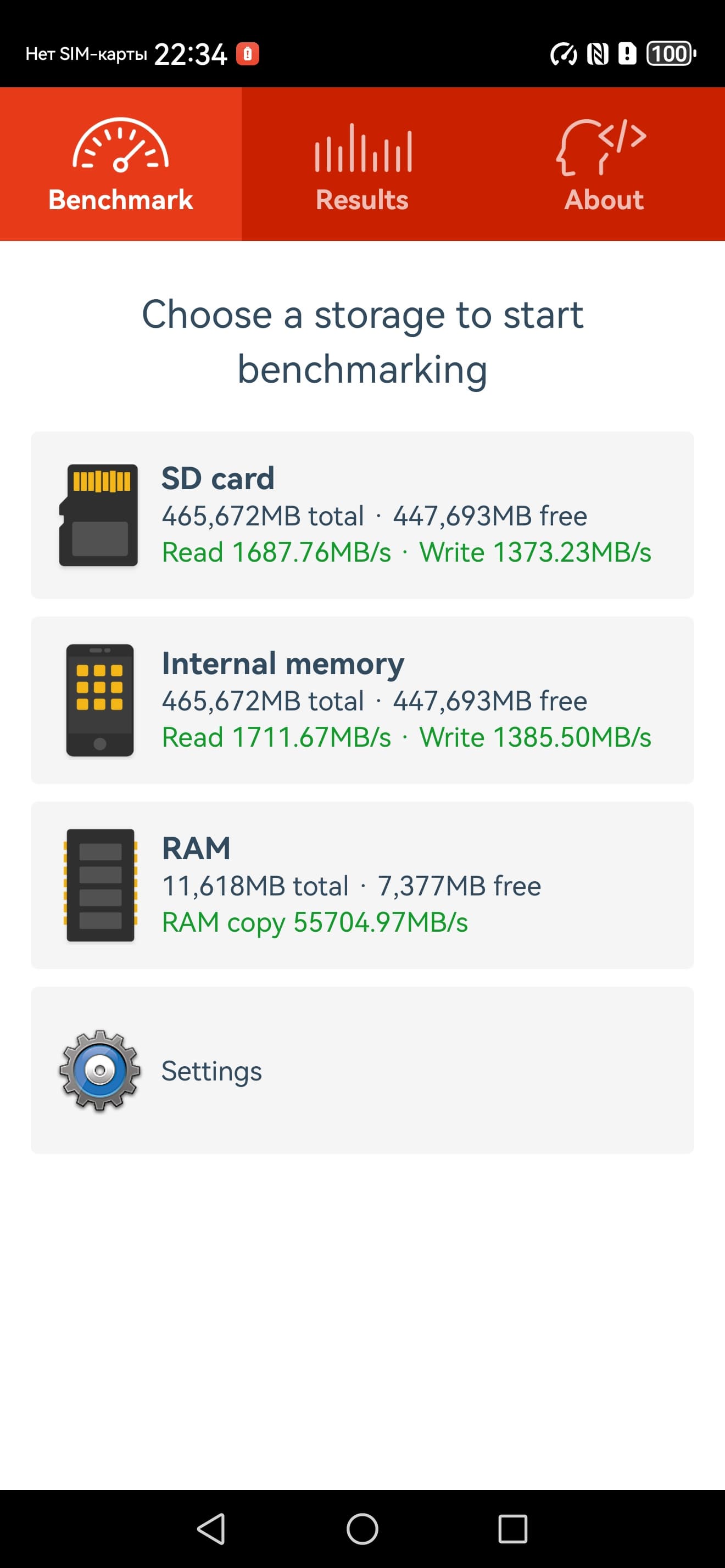
Task: Switch to the About tab
Action: [x=604, y=200]
